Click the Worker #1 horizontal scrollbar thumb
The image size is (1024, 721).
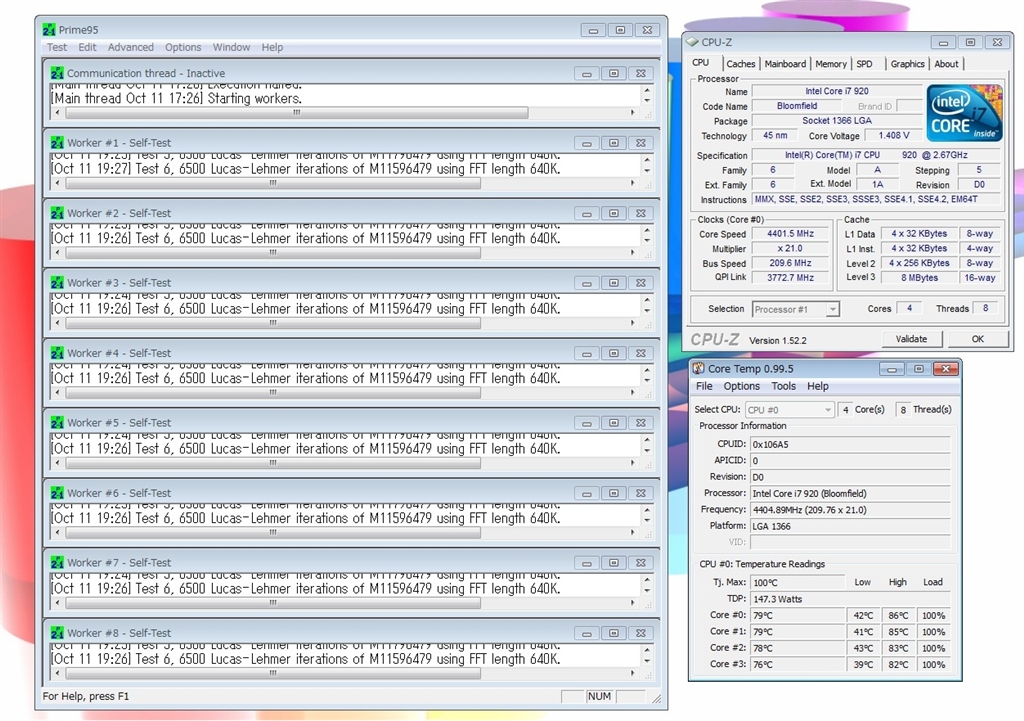point(273,183)
